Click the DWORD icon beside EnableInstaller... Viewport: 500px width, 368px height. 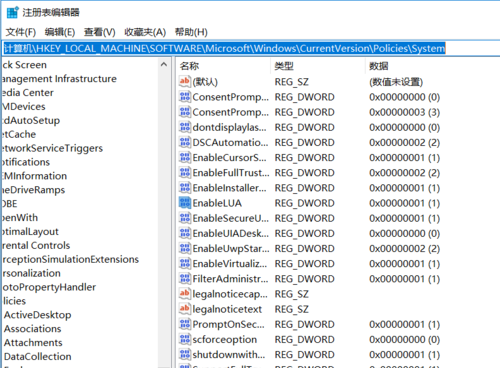click(x=185, y=188)
